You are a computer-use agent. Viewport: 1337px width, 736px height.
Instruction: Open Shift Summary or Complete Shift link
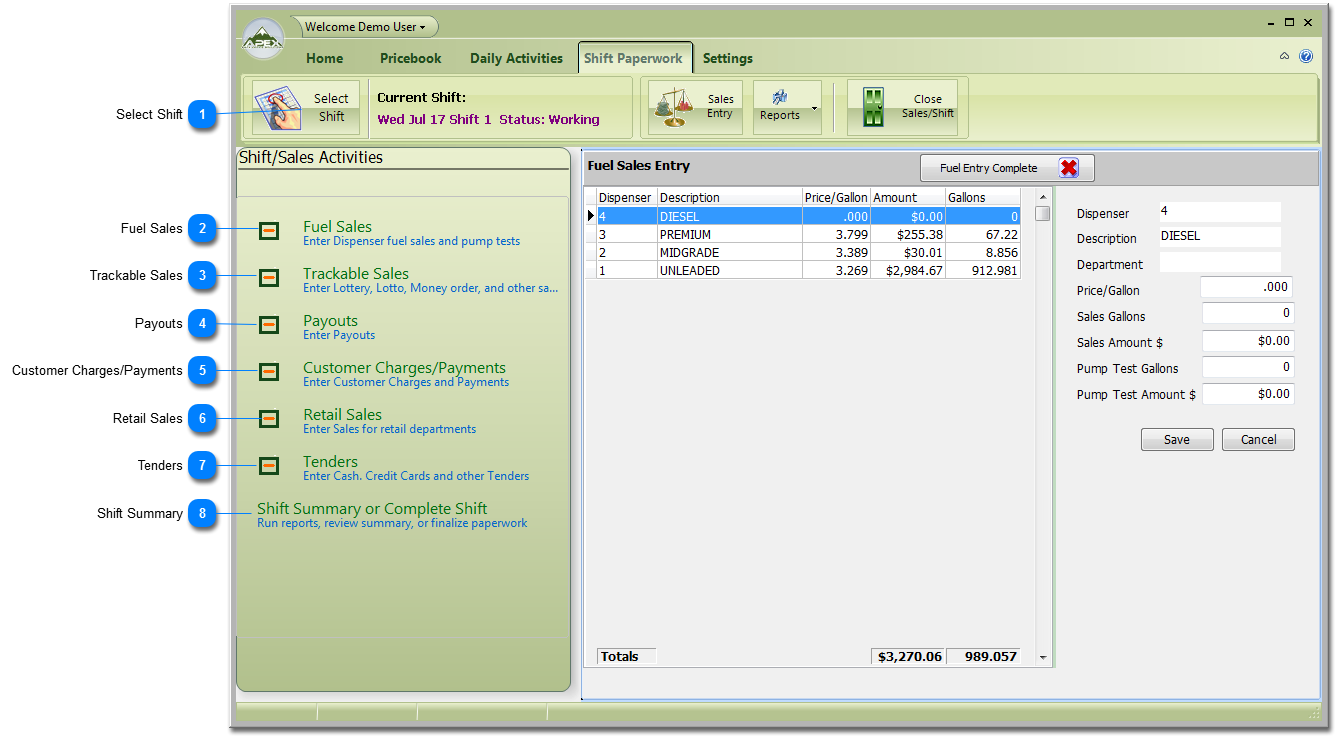[x=372, y=509]
